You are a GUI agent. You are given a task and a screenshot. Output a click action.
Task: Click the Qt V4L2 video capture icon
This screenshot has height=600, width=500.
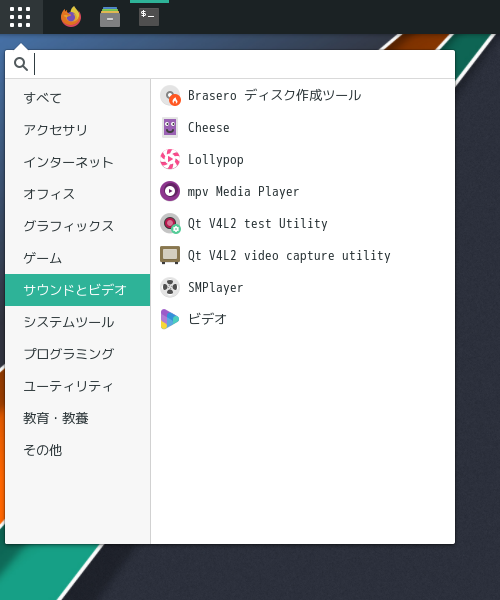pos(170,255)
